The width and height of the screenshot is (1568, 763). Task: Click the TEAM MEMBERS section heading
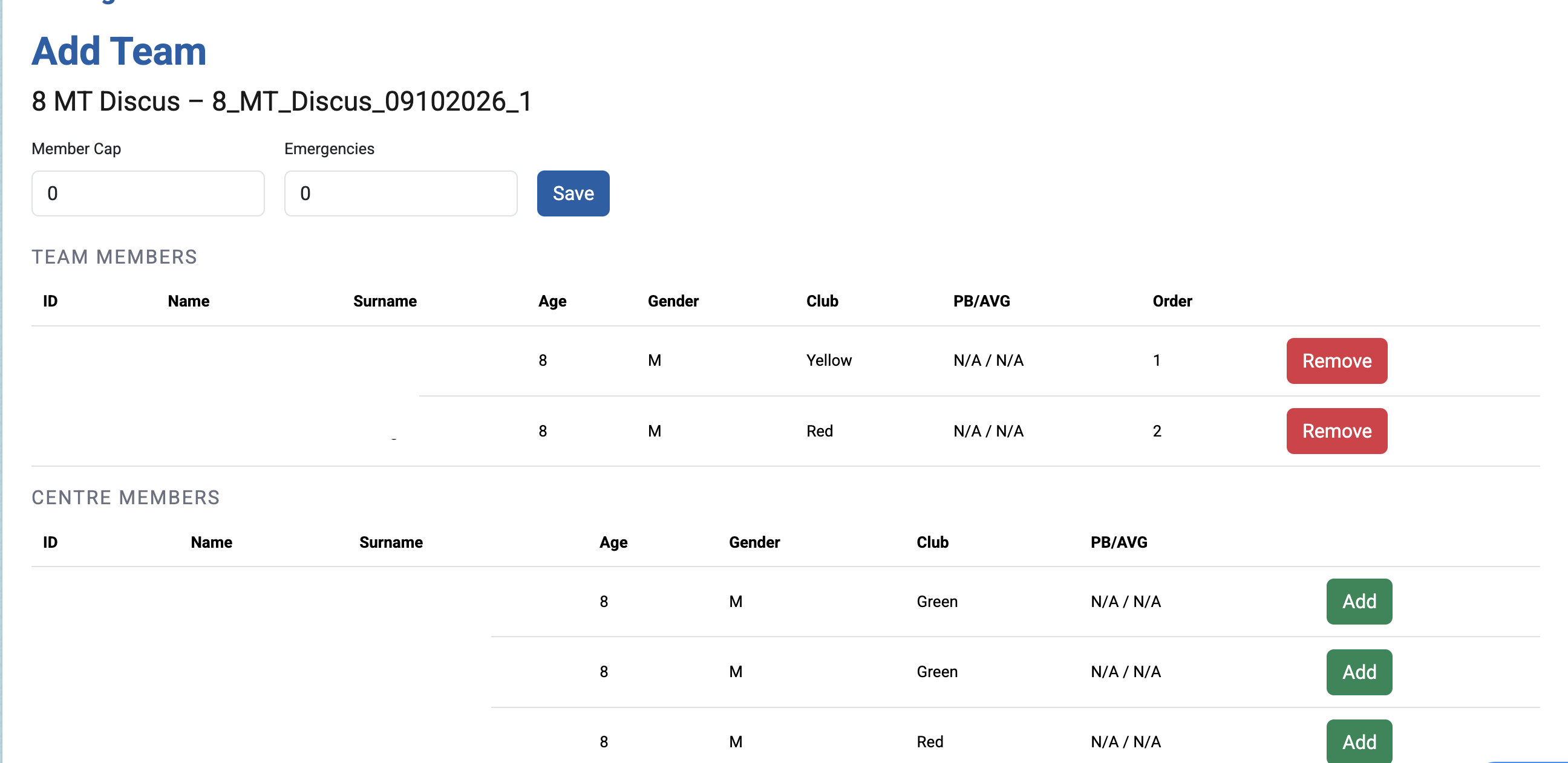pyautogui.click(x=114, y=257)
